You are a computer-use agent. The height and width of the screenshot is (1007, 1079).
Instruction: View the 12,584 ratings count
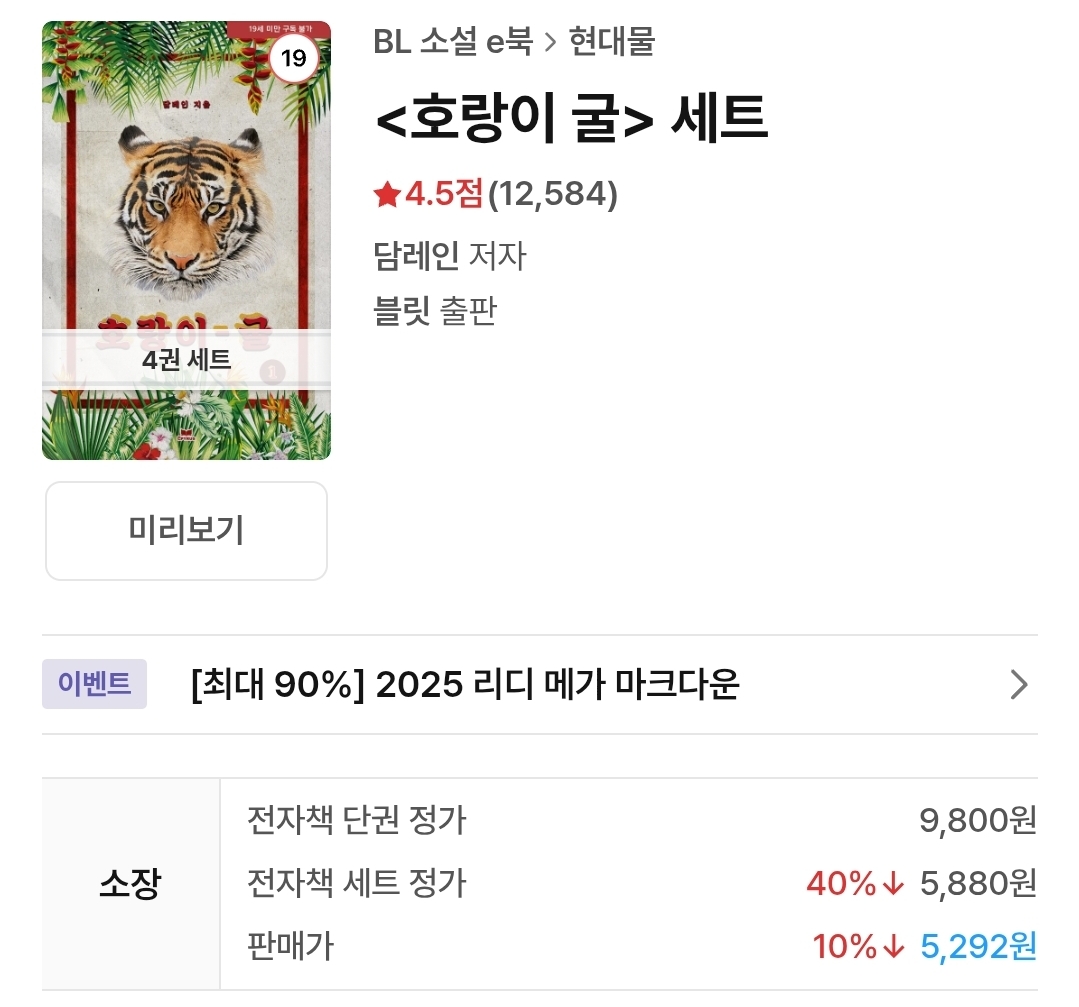(x=553, y=194)
